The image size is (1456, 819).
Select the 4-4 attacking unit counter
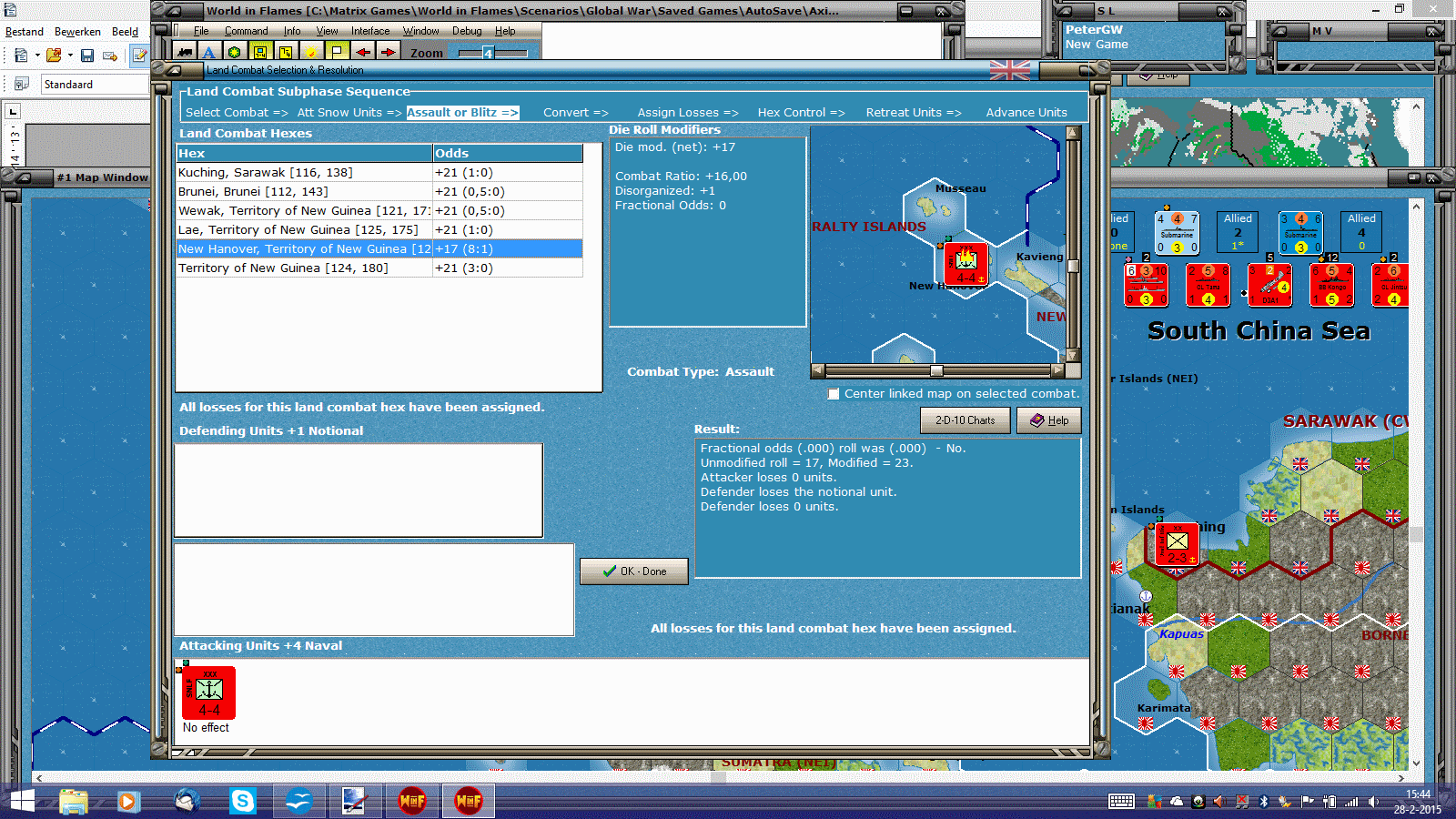[208, 693]
